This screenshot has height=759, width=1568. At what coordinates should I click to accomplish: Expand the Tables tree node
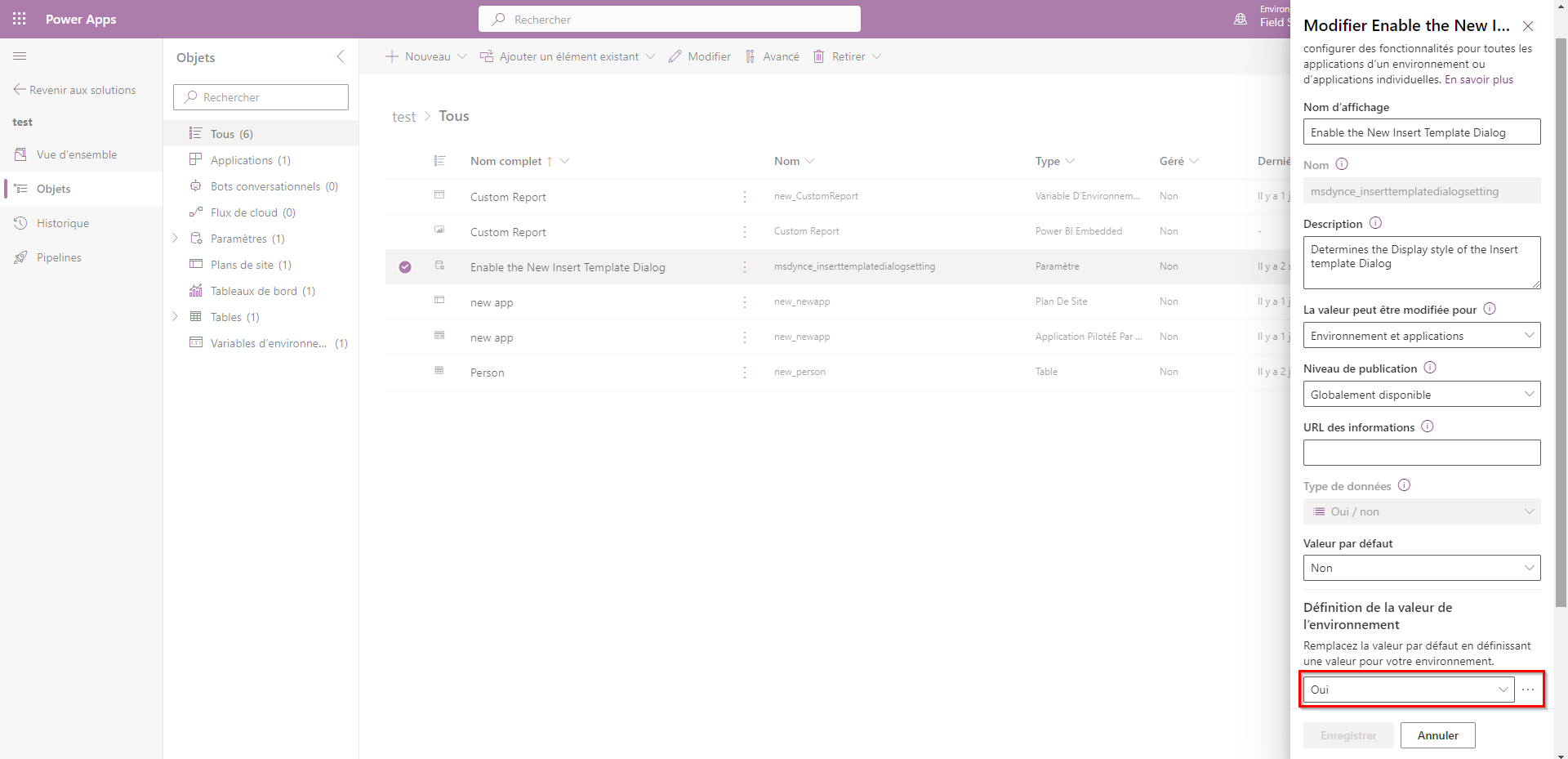[x=175, y=317]
